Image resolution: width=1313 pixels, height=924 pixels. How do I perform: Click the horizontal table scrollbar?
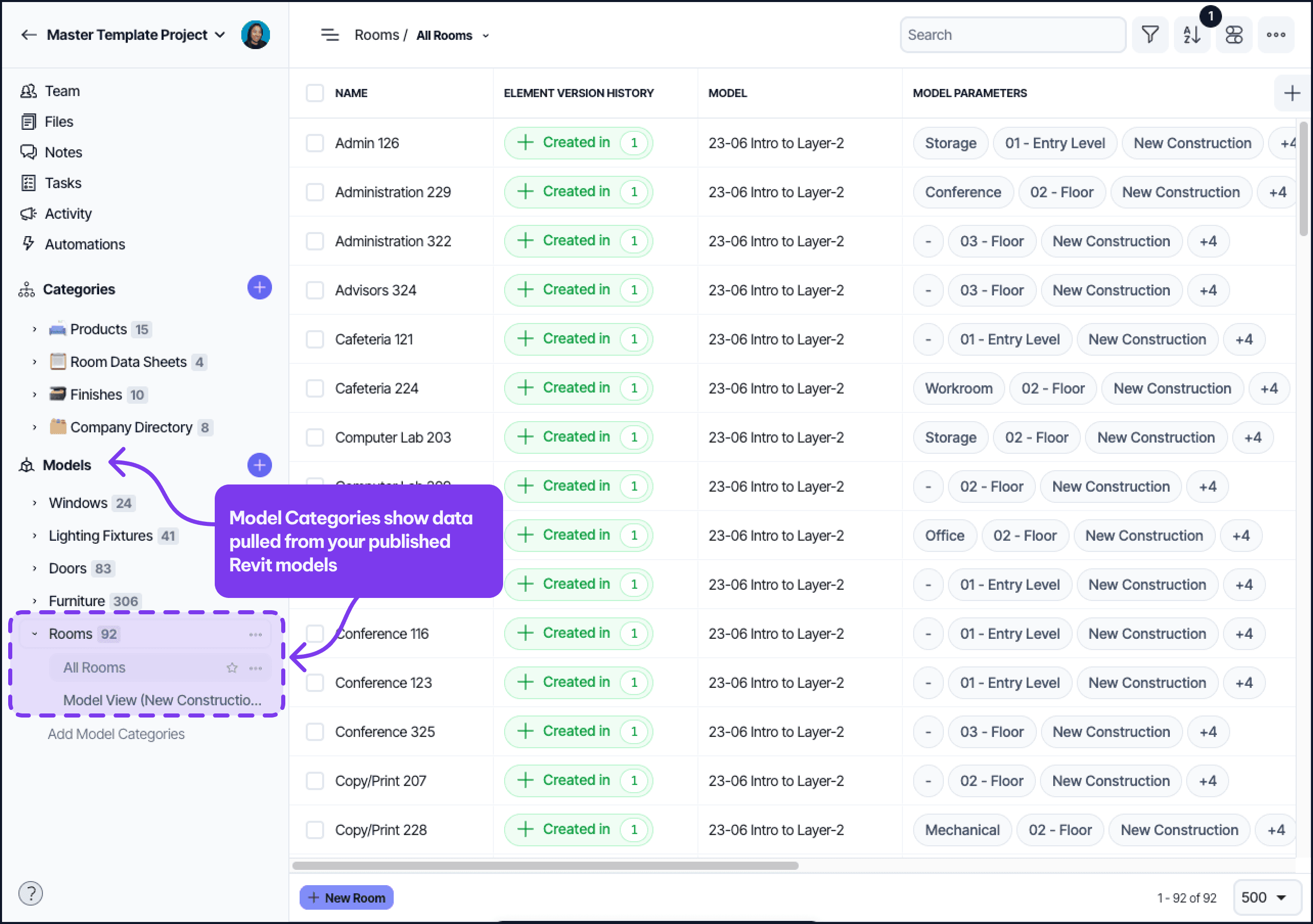click(545, 865)
